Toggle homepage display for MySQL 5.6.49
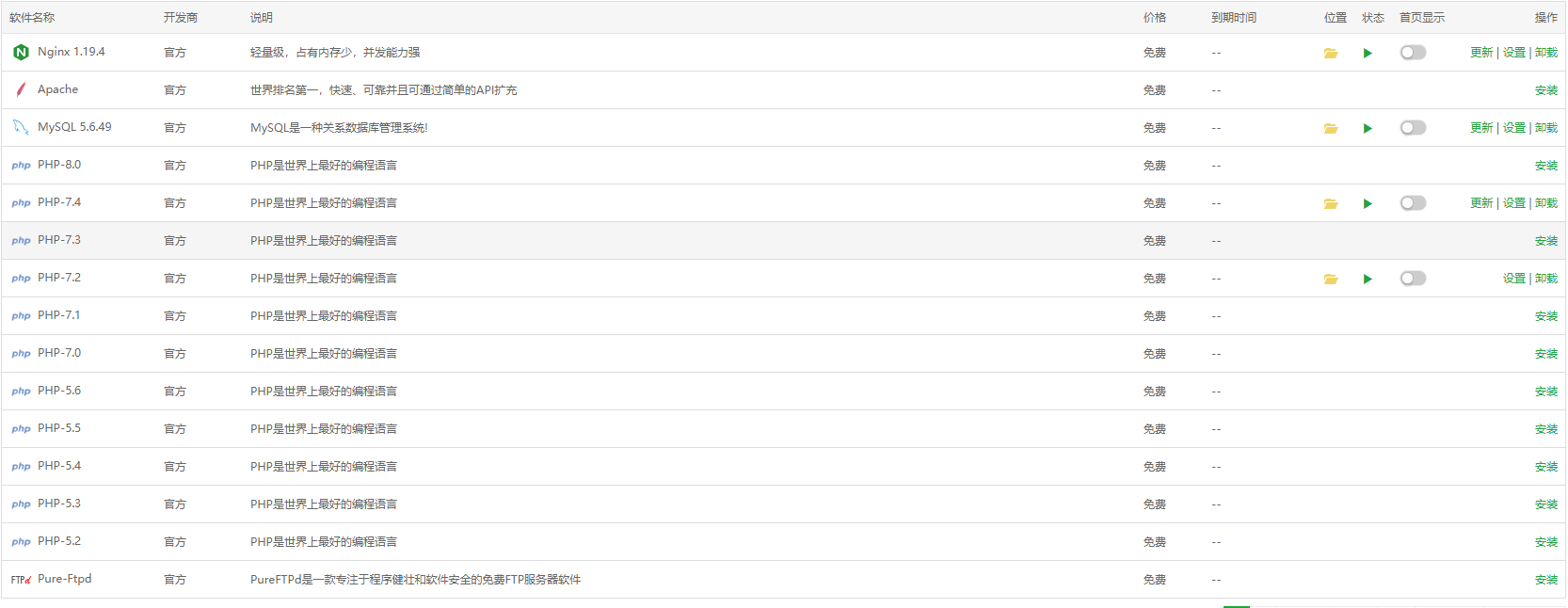Image resolution: width=1568 pixels, height=608 pixels. click(x=1413, y=128)
